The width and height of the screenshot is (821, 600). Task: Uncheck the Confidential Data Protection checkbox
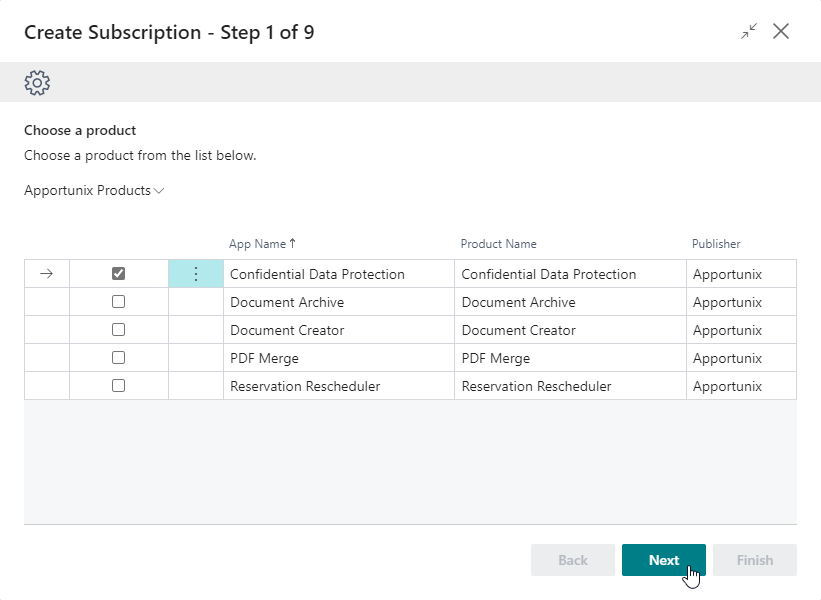coord(119,274)
